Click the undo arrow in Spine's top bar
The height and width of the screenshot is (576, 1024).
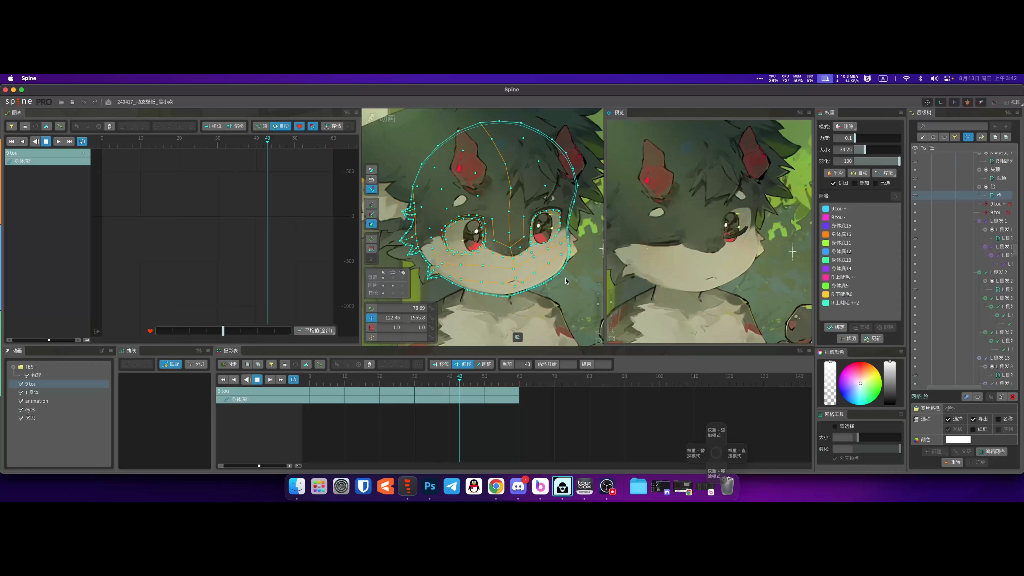[83, 102]
